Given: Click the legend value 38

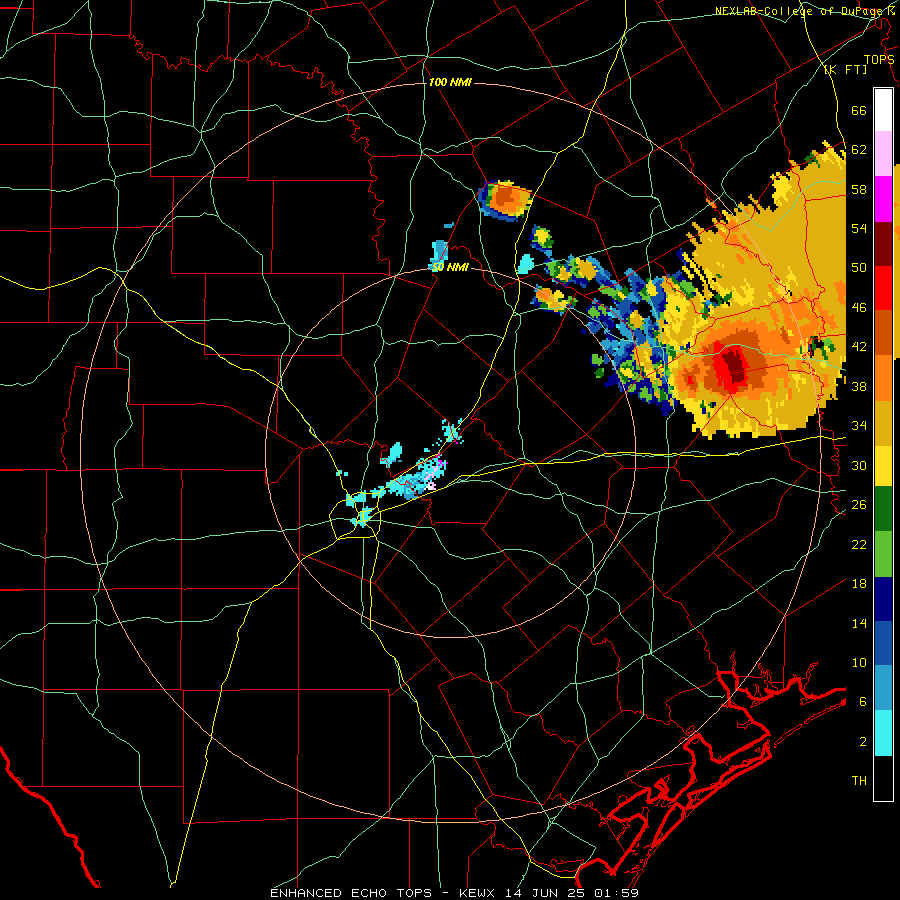Looking at the screenshot, I should (859, 386).
